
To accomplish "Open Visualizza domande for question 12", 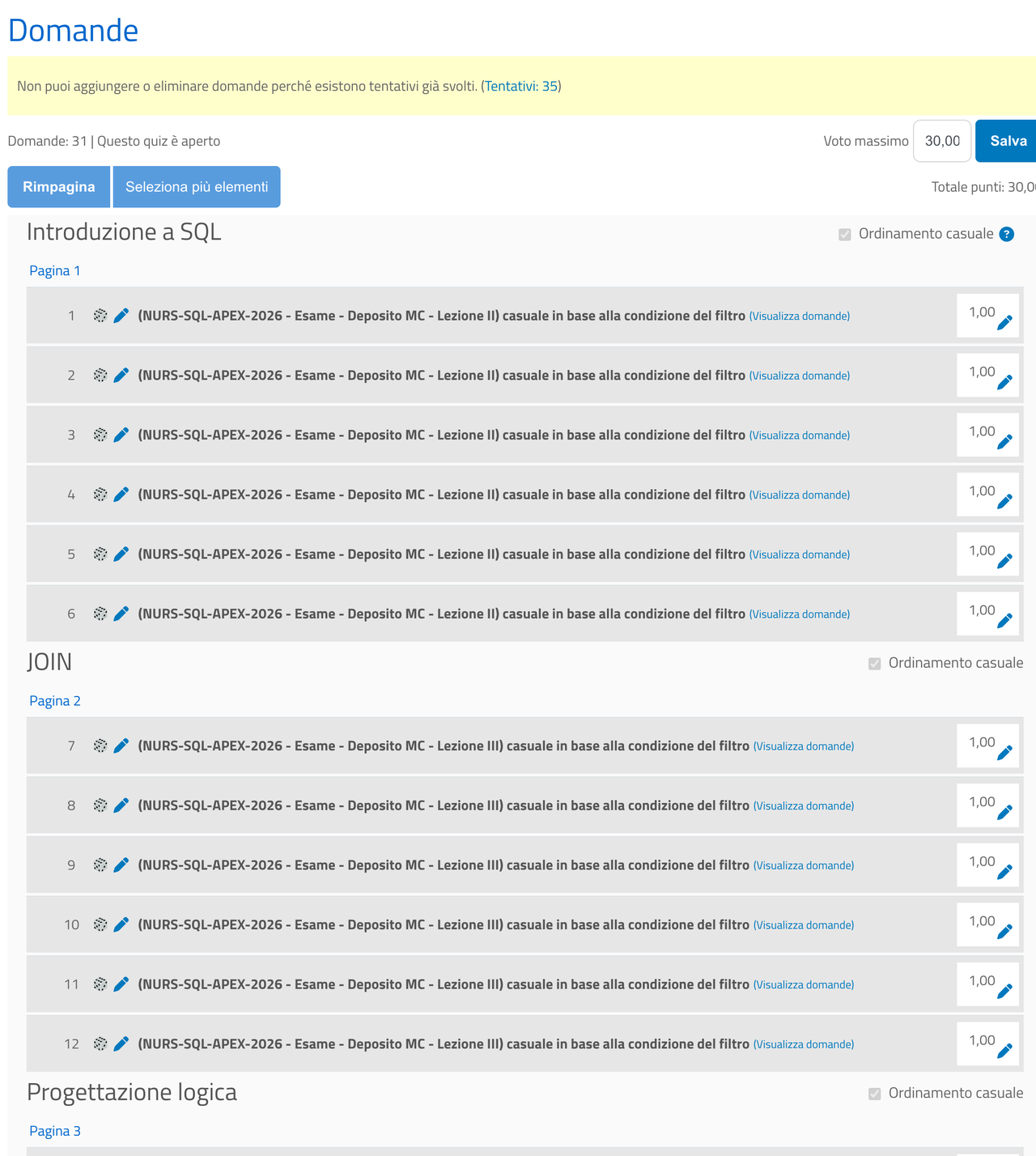I will pos(804,1044).
